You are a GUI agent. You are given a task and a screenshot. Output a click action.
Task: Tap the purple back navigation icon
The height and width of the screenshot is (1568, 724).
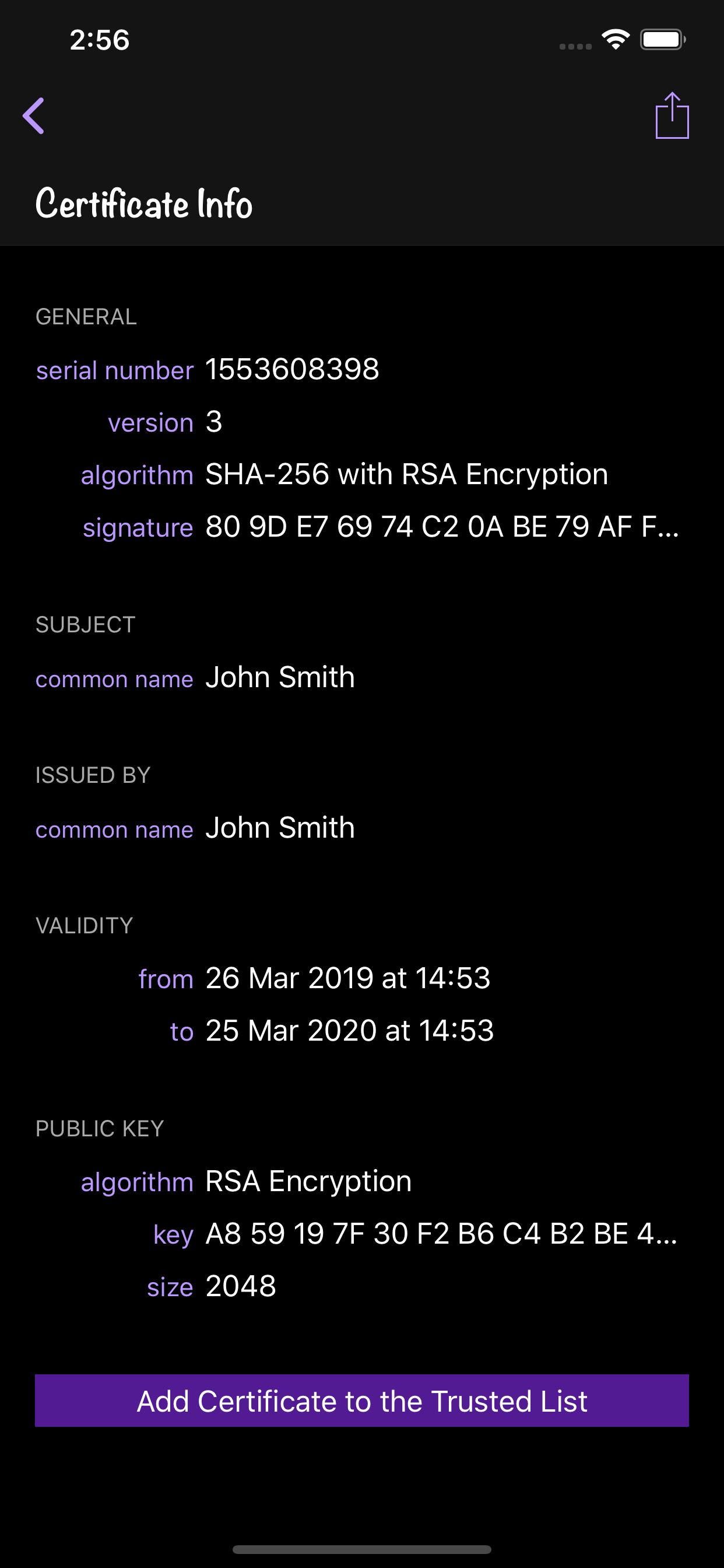[34, 116]
